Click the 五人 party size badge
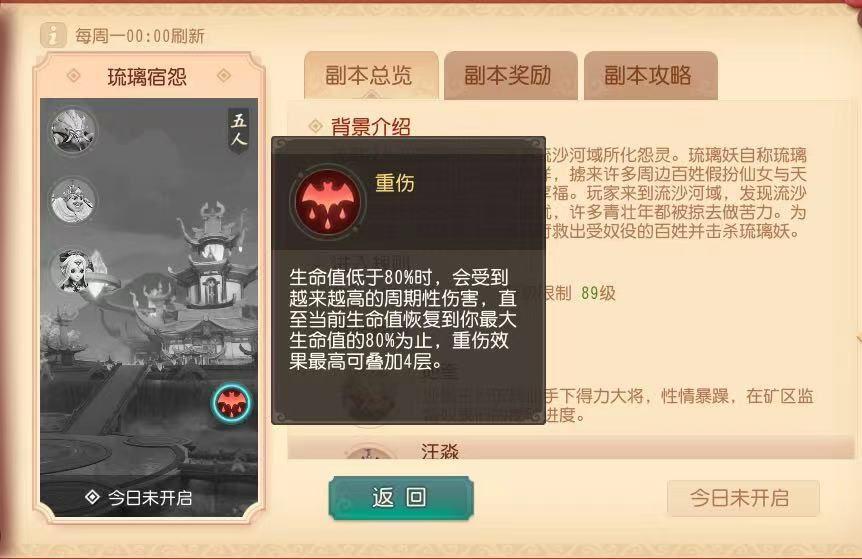This screenshot has width=862, height=559. pos(238,129)
